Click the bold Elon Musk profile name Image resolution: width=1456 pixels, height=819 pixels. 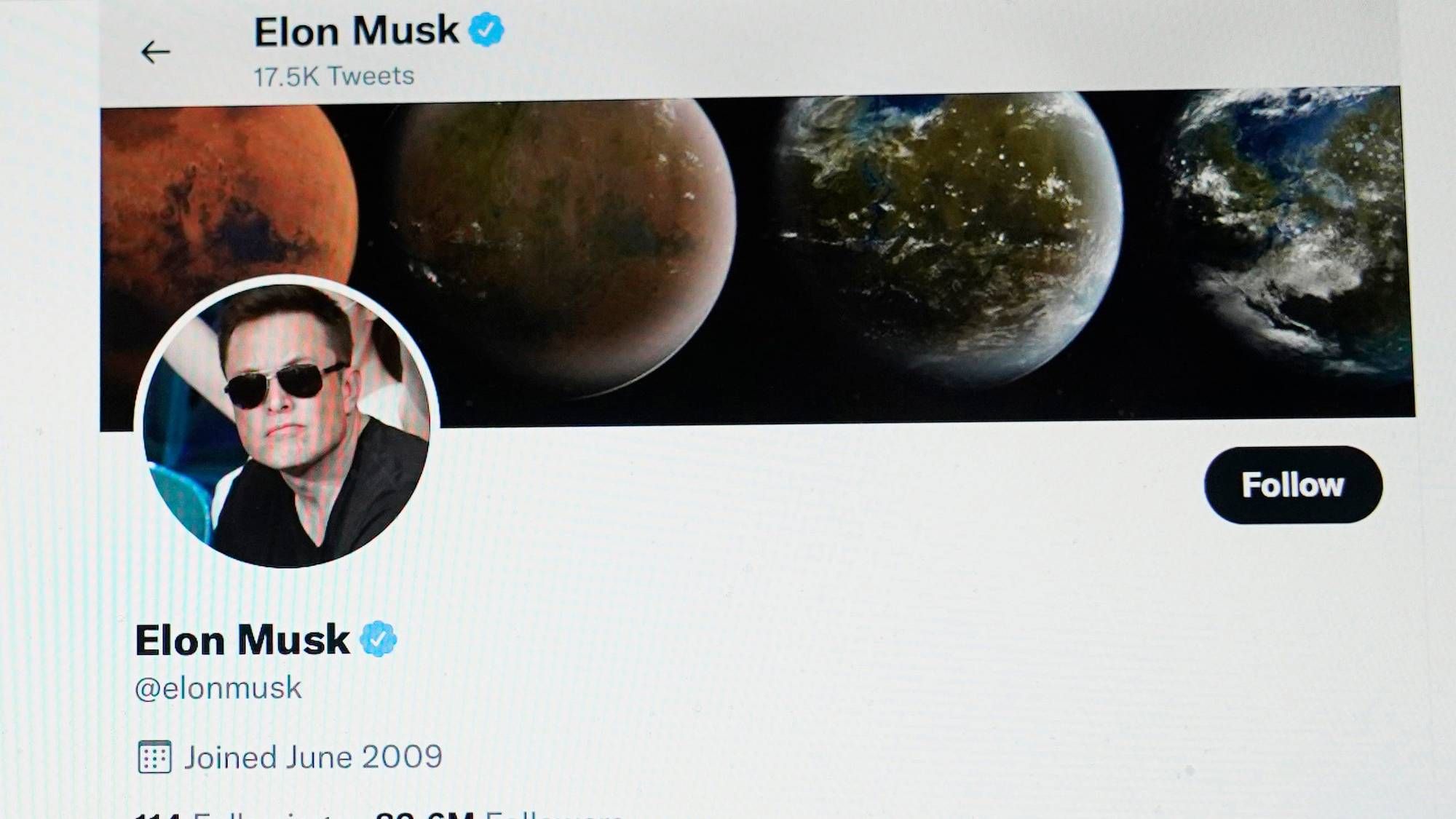pos(242,640)
